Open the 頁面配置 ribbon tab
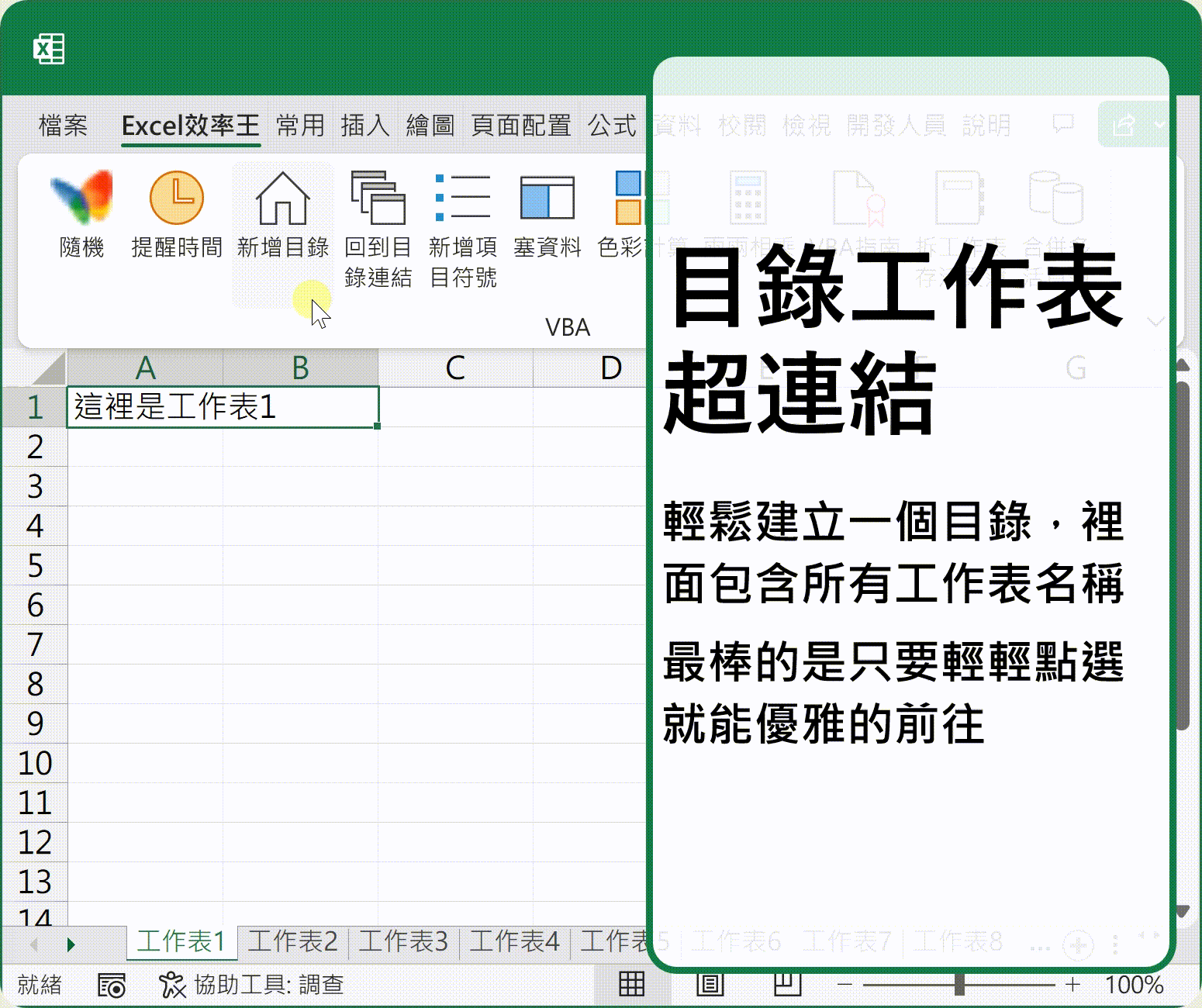This screenshot has height=1008, width=1202. (521, 125)
